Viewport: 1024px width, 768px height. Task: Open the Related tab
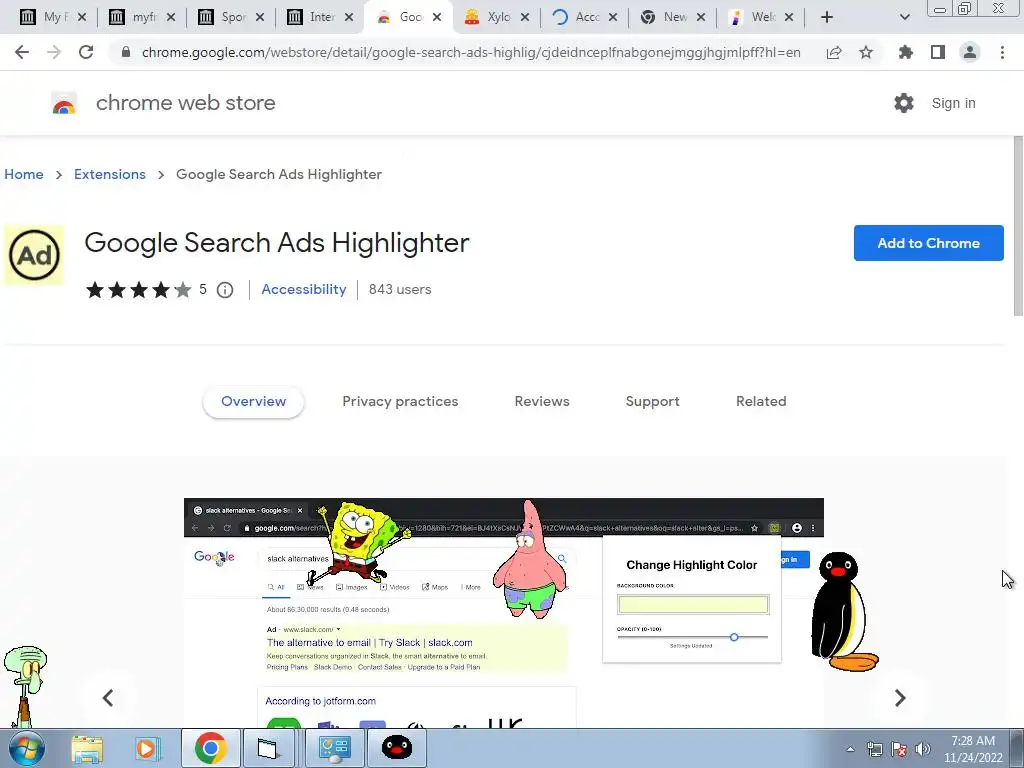point(761,402)
